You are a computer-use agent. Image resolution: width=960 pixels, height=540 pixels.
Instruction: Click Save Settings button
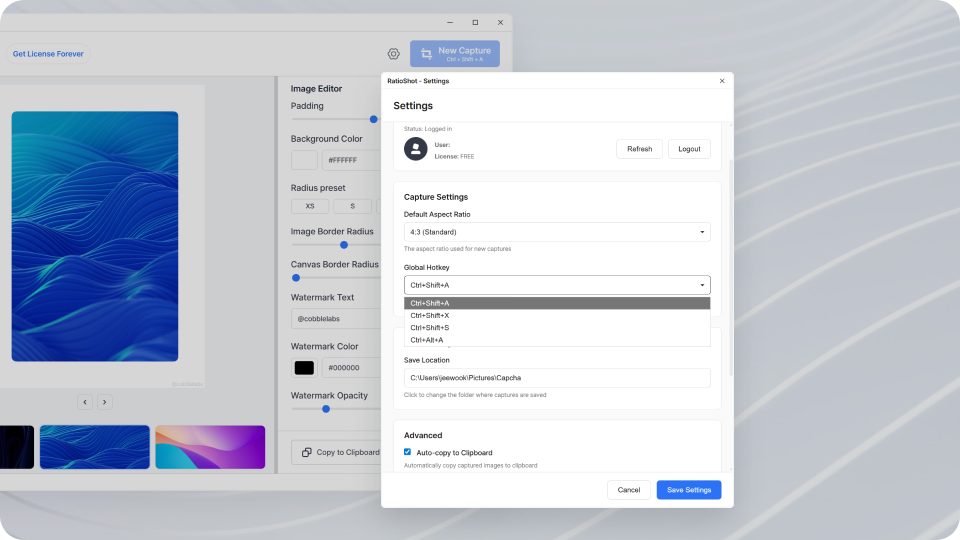pos(689,490)
